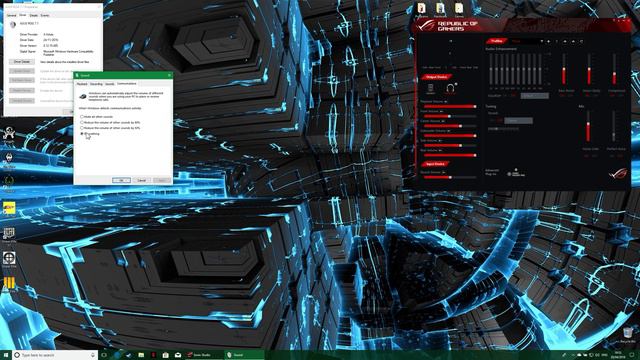Toggle the Bass Boost On/Off switch
640x360 pixels.
point(566,95)
